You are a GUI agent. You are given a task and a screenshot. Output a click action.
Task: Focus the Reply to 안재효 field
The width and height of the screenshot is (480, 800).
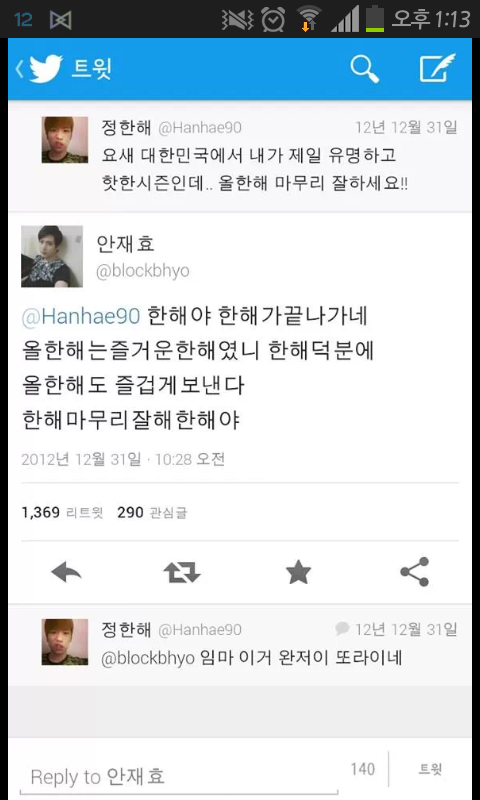pos(179,777)
